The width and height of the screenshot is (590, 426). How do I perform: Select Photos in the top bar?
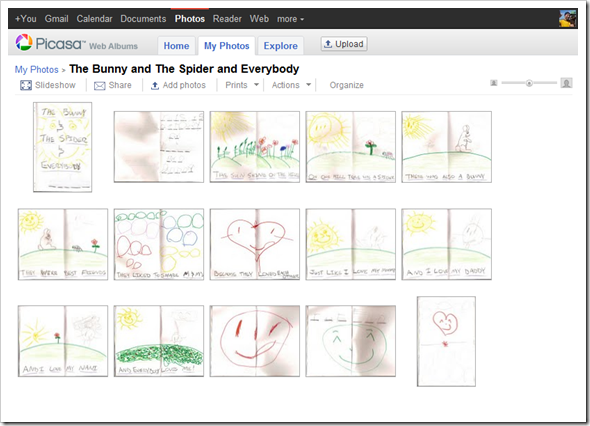(x=190, y=19)
